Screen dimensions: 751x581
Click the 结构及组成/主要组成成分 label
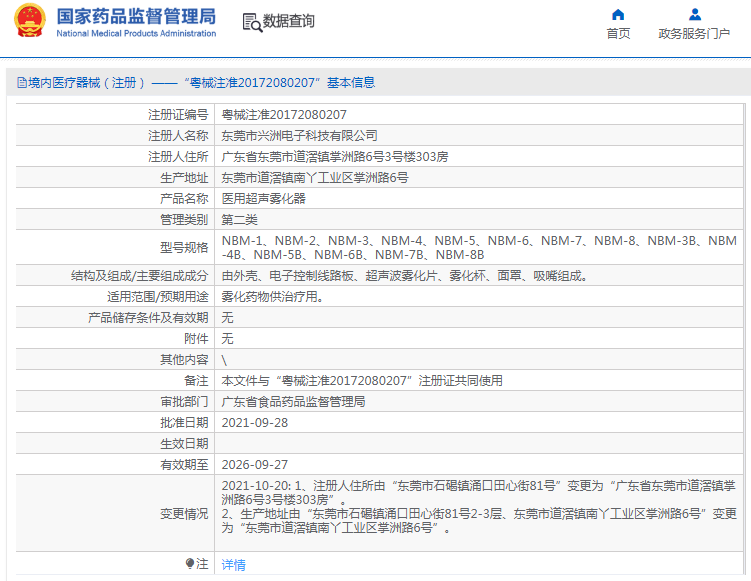[x=139, y=276]
